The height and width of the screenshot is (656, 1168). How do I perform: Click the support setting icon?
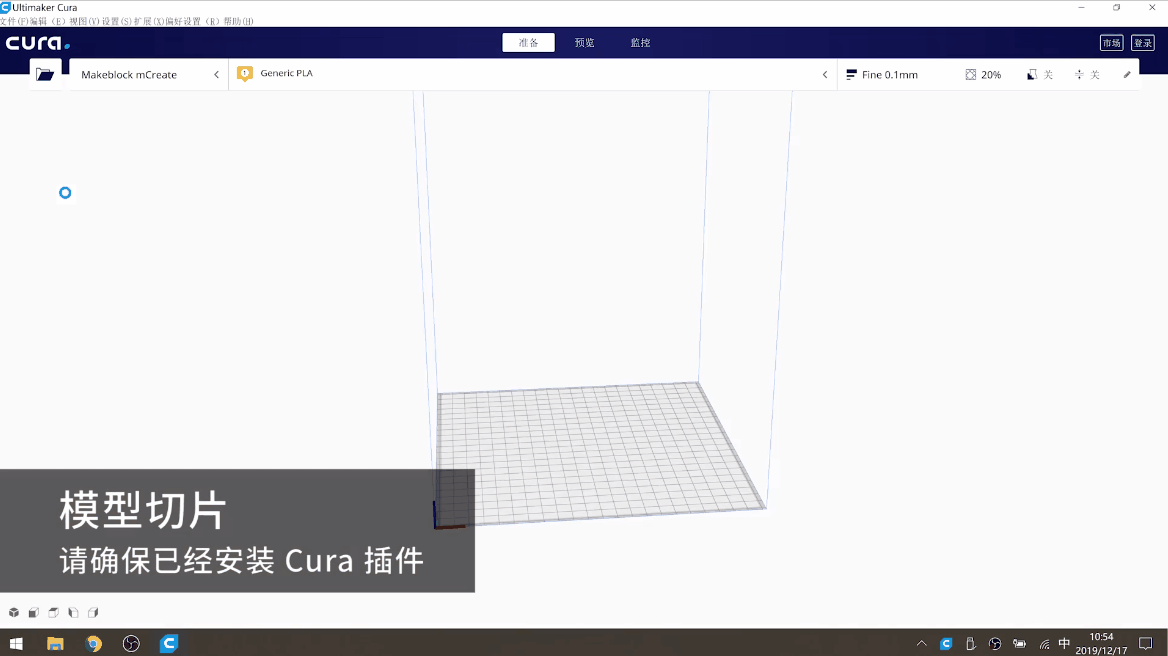[x=1032, y=74]
